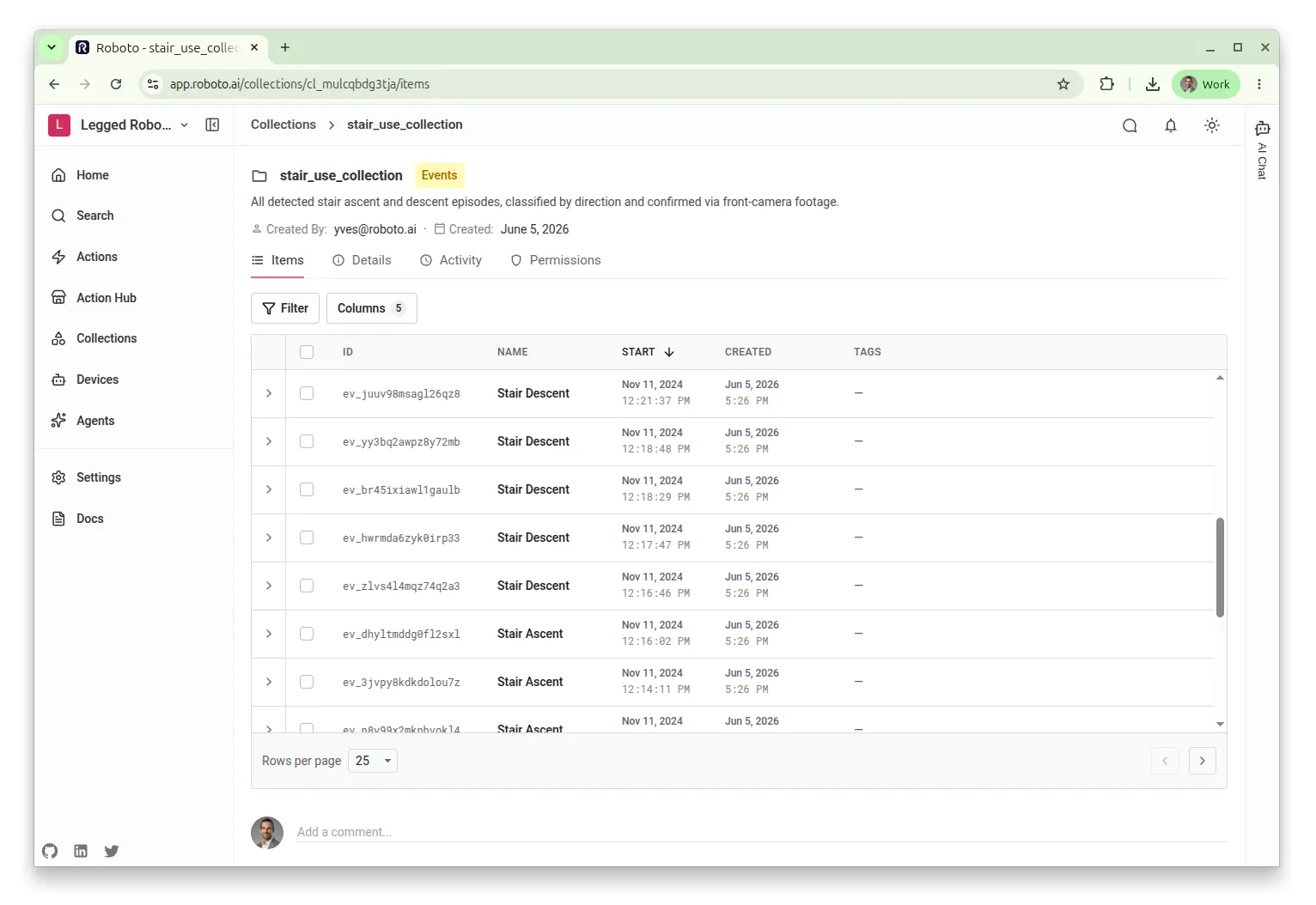Open the browser extensions puzzle icon
The image size is (1316, 905).
(x=1107, y=84)
